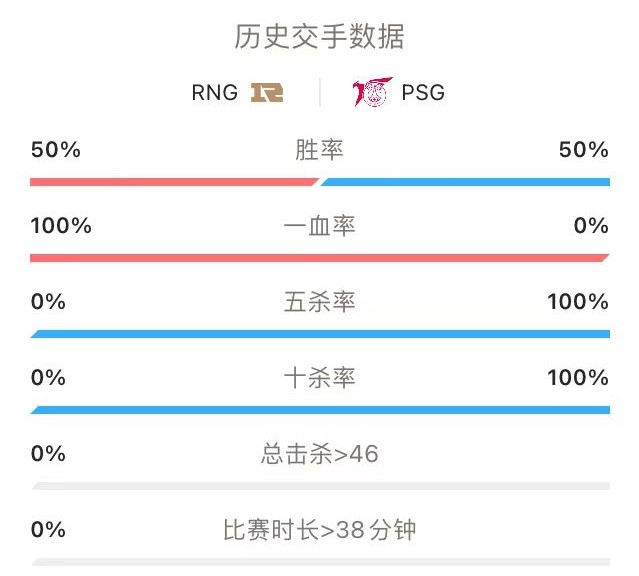Click the PSG team logo icon
The image size is (639, 576).
373,92
